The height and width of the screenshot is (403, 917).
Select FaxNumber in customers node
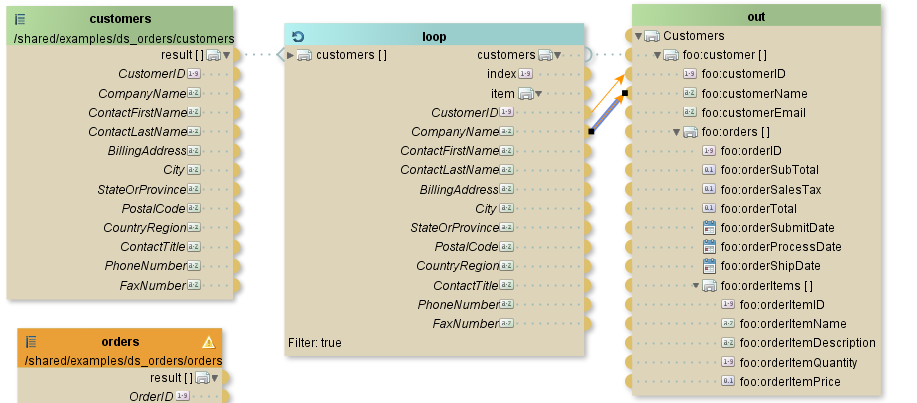coord(153,285)
